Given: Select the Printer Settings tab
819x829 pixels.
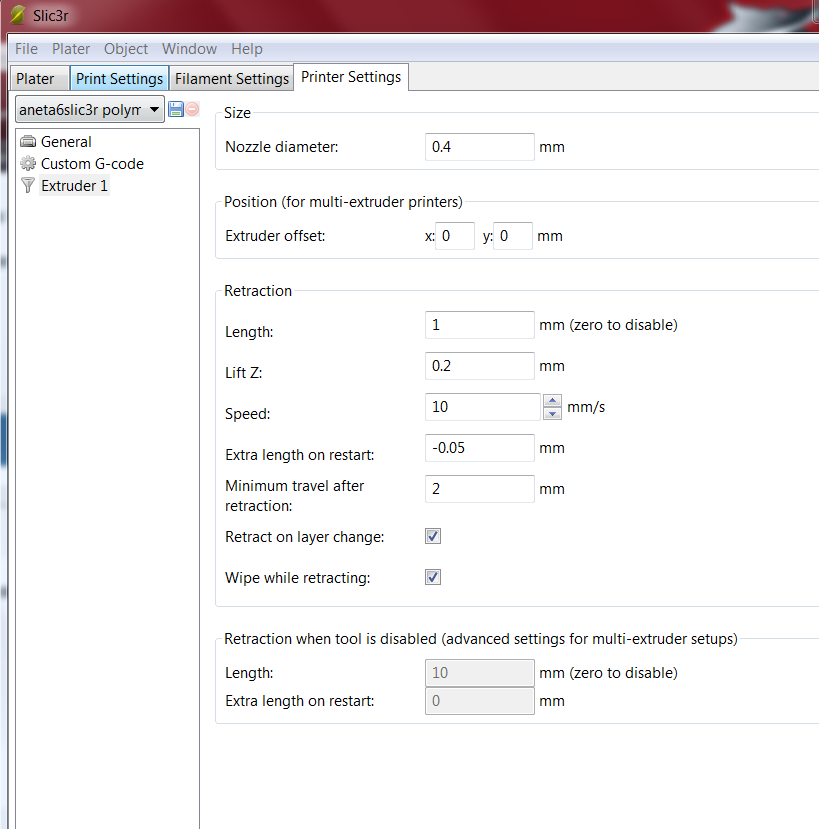Looking at the screenshot, I should (351, 77).
